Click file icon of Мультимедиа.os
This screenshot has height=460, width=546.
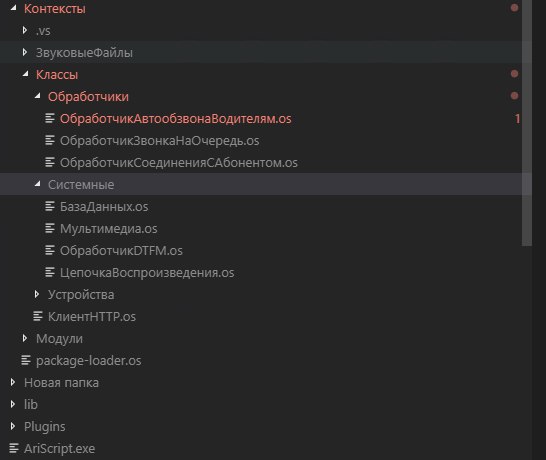[50, 228]
